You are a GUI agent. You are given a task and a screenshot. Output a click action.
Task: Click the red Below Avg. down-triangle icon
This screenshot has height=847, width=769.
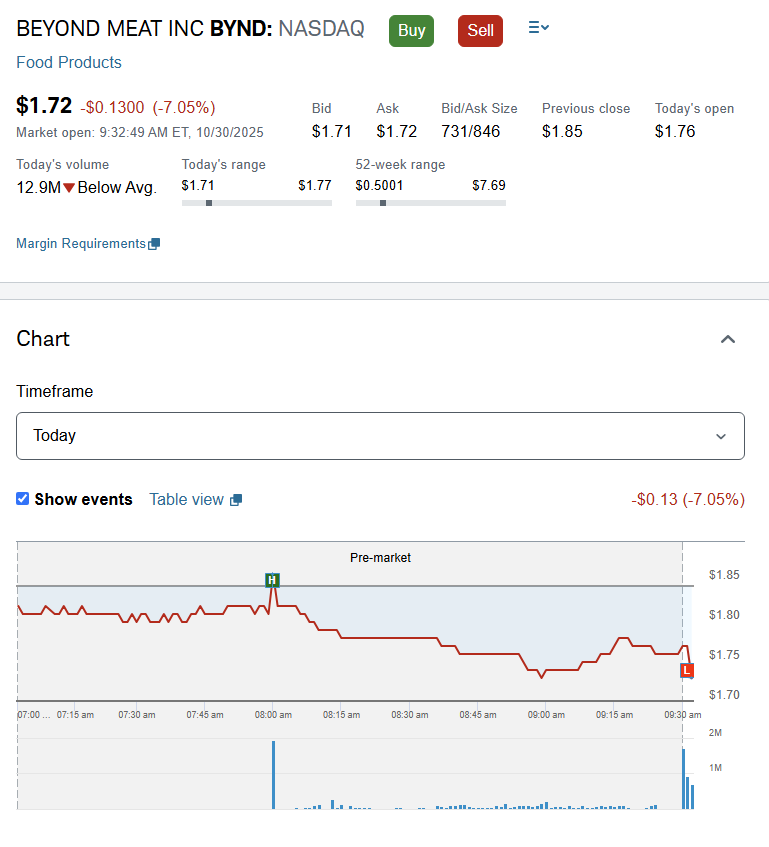coord(69,188)
